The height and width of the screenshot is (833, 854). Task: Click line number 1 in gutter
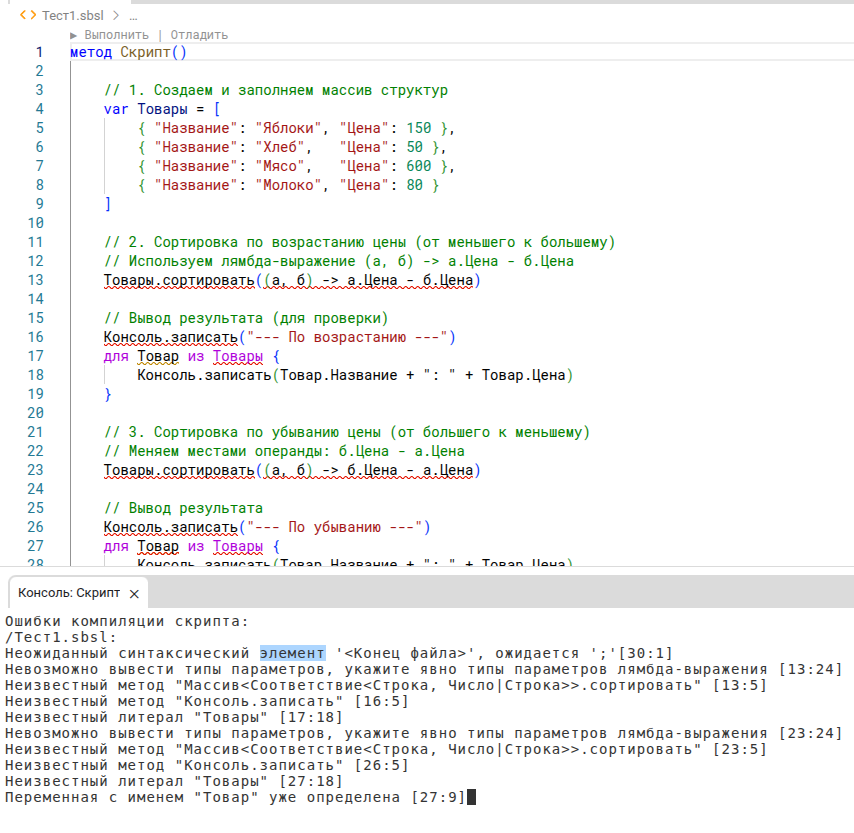click(39, 52)
